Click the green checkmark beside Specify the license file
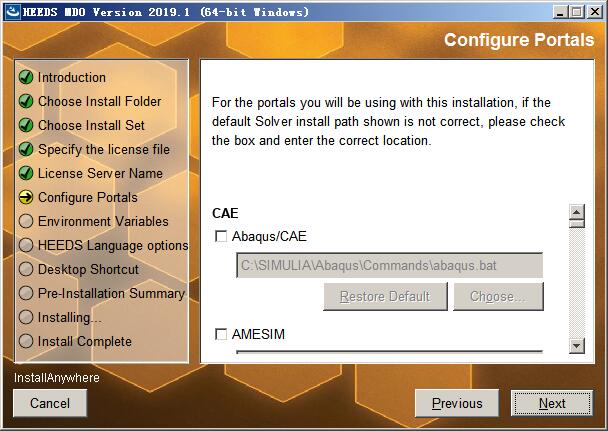 [26, 149]
